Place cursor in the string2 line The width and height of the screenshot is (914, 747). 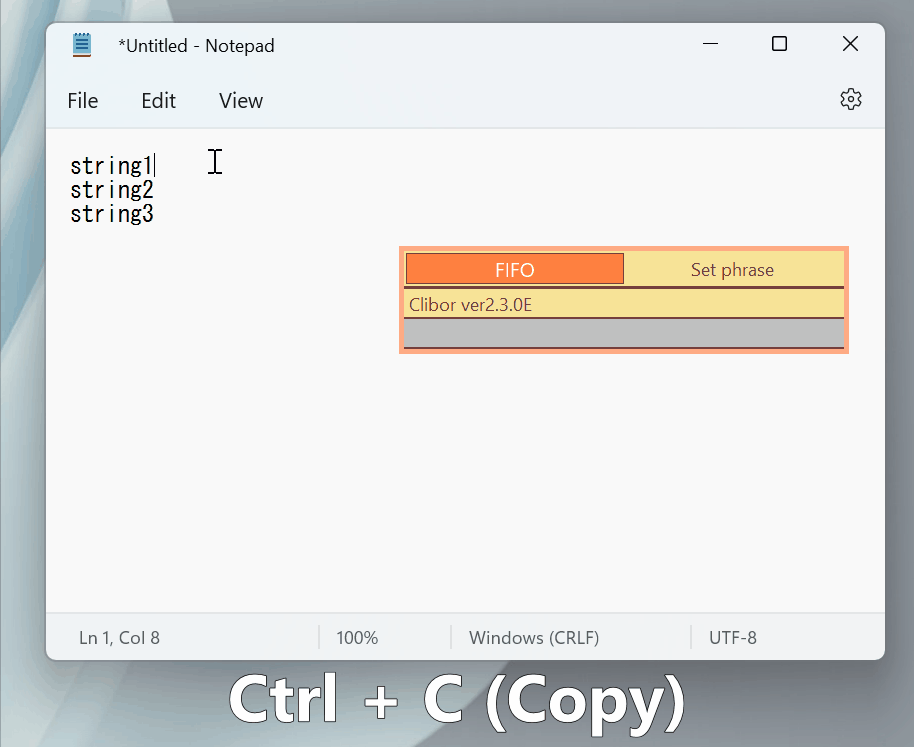point(111,190)
